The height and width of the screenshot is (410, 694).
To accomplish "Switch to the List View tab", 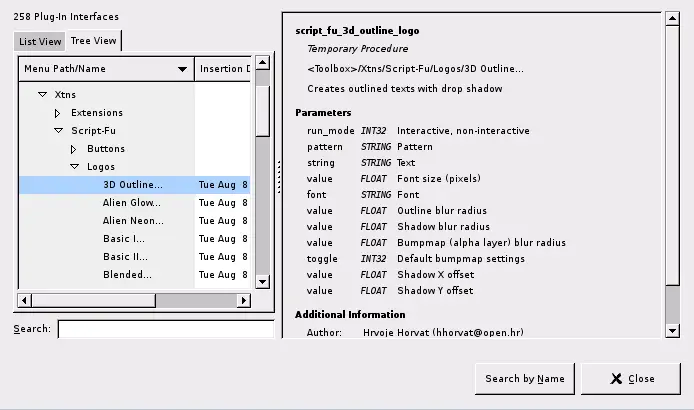I will (x=40, y=41).
